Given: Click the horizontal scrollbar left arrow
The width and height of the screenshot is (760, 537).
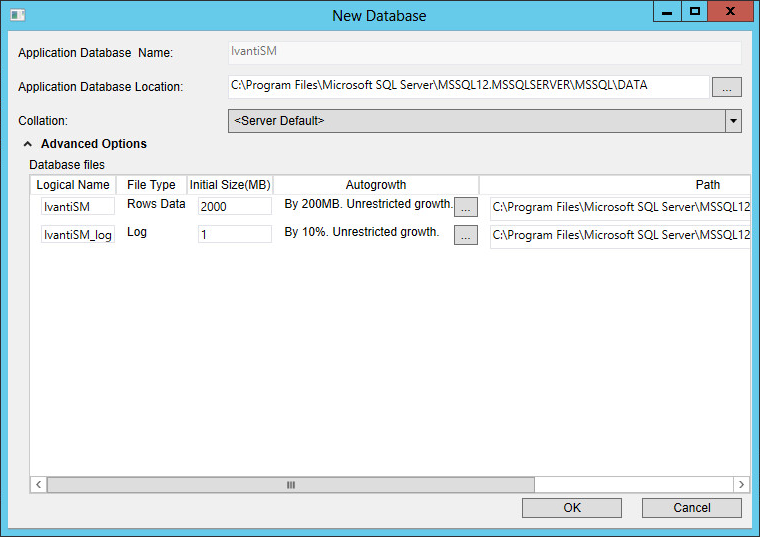Looking at the screenshot, I should (x=39, y=485).
